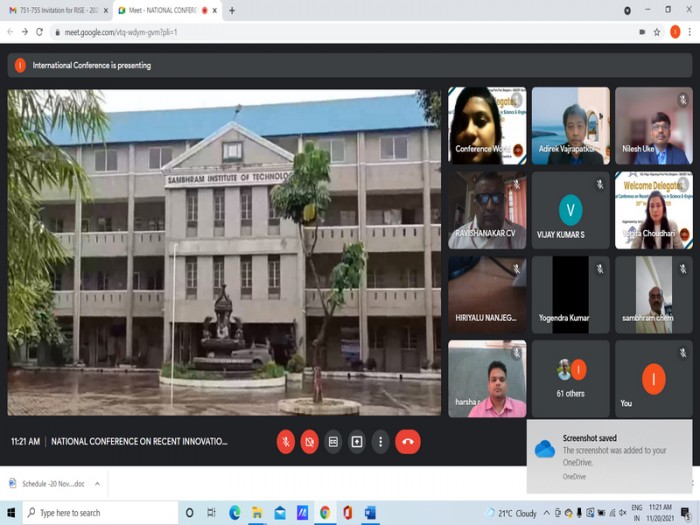The width and height of the screenshot is (700, 525).
Task: Open the downloaded Schedule -20 Nov doc
Action: coord(50,484)
